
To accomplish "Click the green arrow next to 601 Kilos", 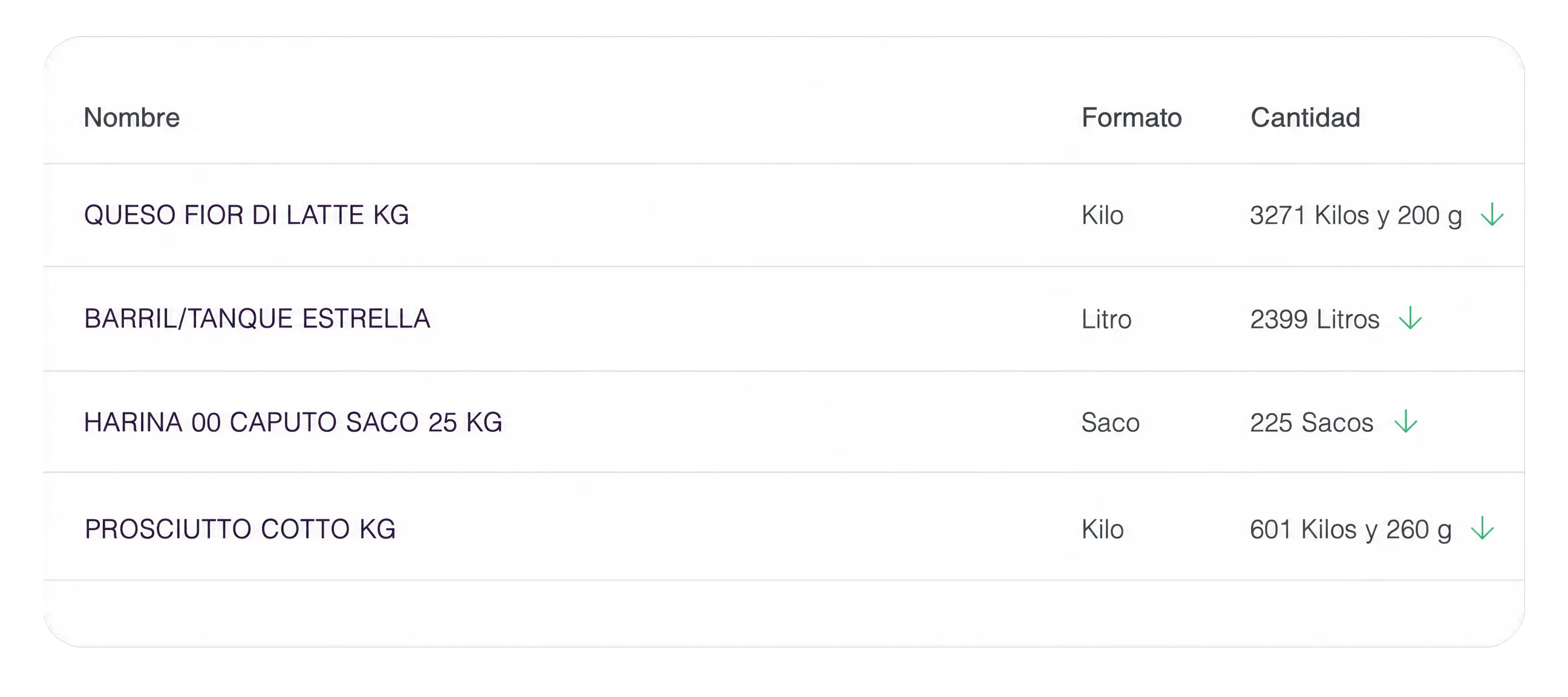I will click(1482, 528).
